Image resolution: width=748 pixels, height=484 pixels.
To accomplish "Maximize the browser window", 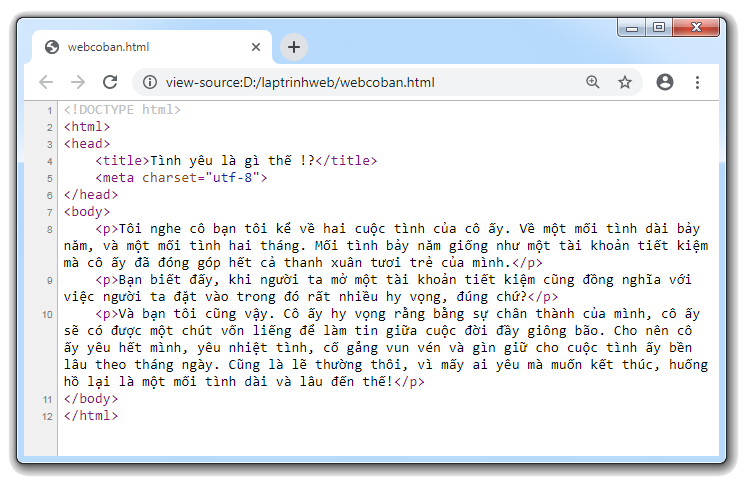I will click(659, 28).
